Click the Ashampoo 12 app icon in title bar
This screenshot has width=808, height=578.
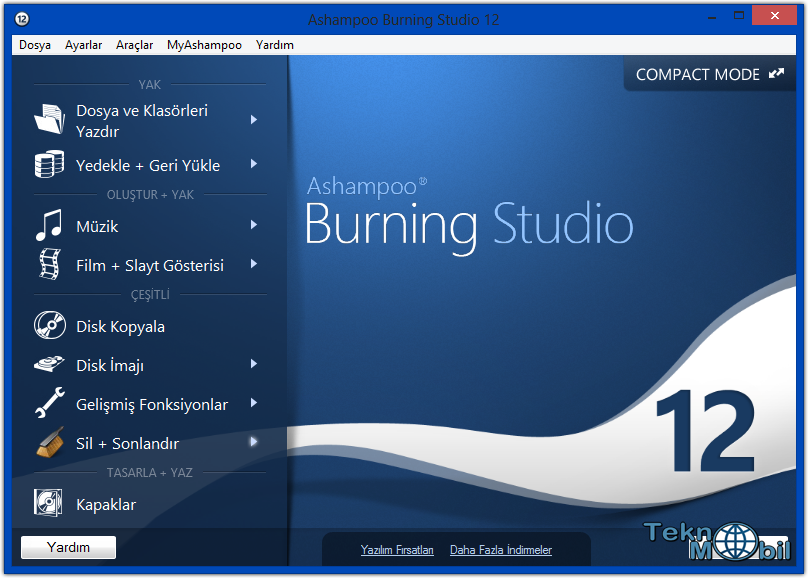22,19
